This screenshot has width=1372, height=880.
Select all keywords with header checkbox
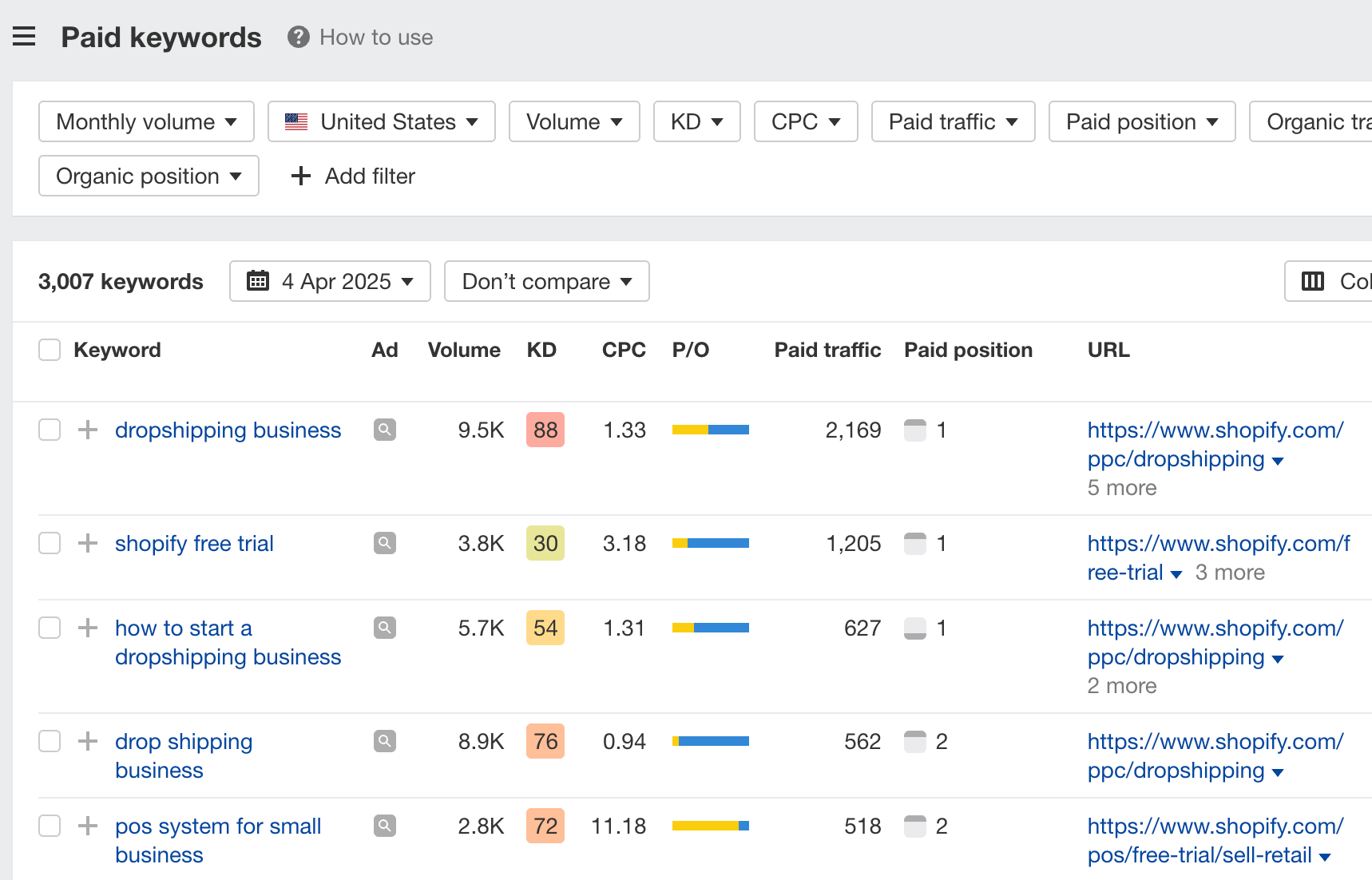click(49, 349)
